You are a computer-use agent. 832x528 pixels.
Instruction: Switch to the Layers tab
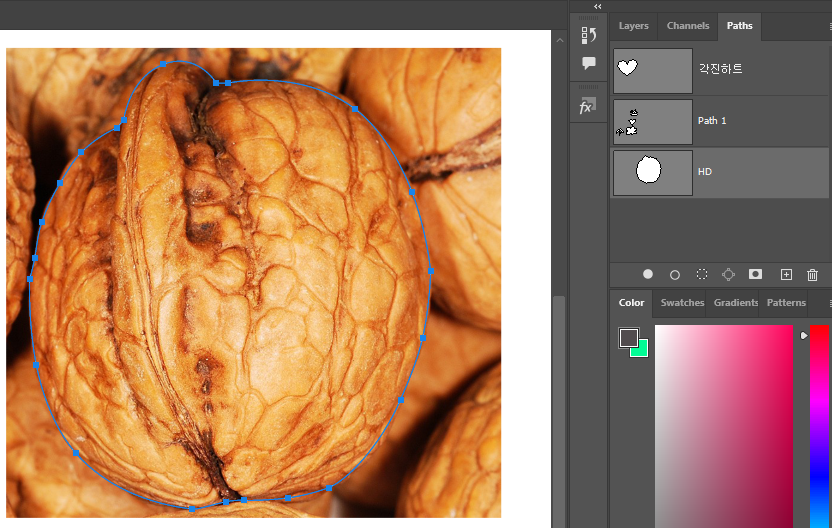(x=634, y=25)
